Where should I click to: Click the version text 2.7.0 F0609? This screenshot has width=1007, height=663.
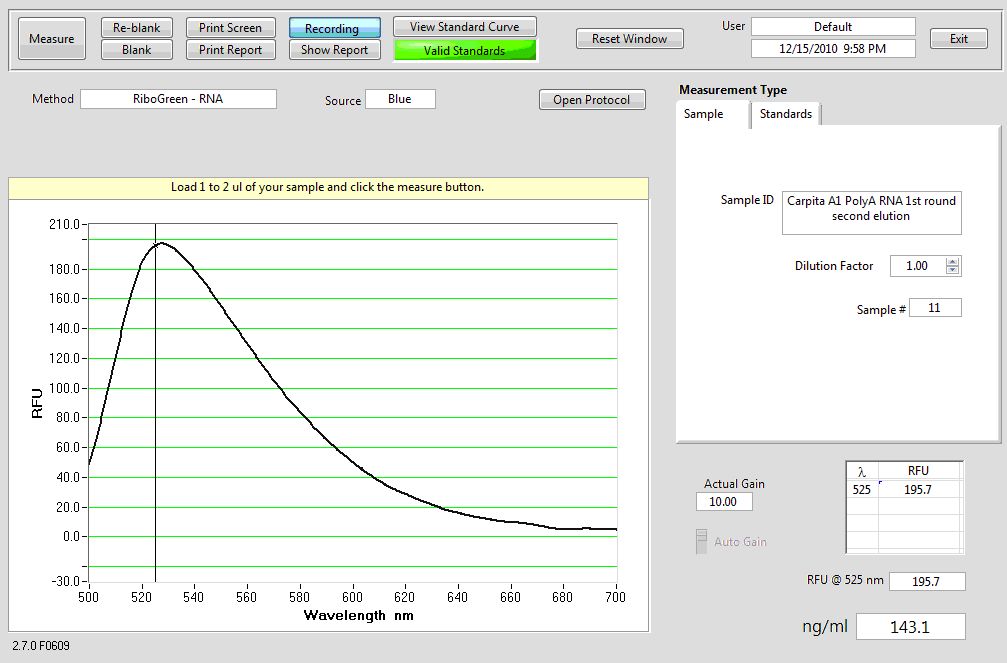(x=41, y=646)
